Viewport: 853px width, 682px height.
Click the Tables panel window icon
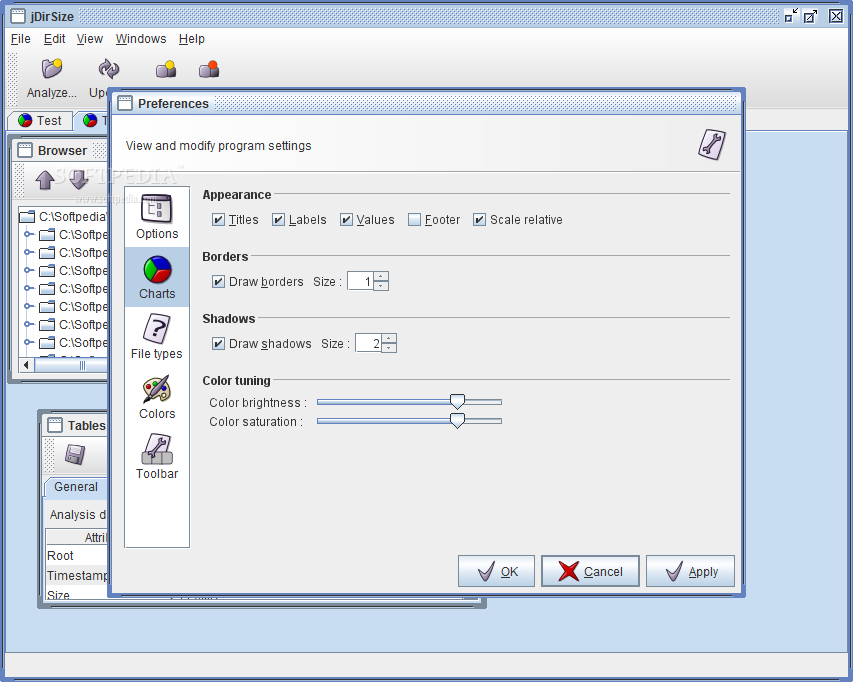click(55, 425)
